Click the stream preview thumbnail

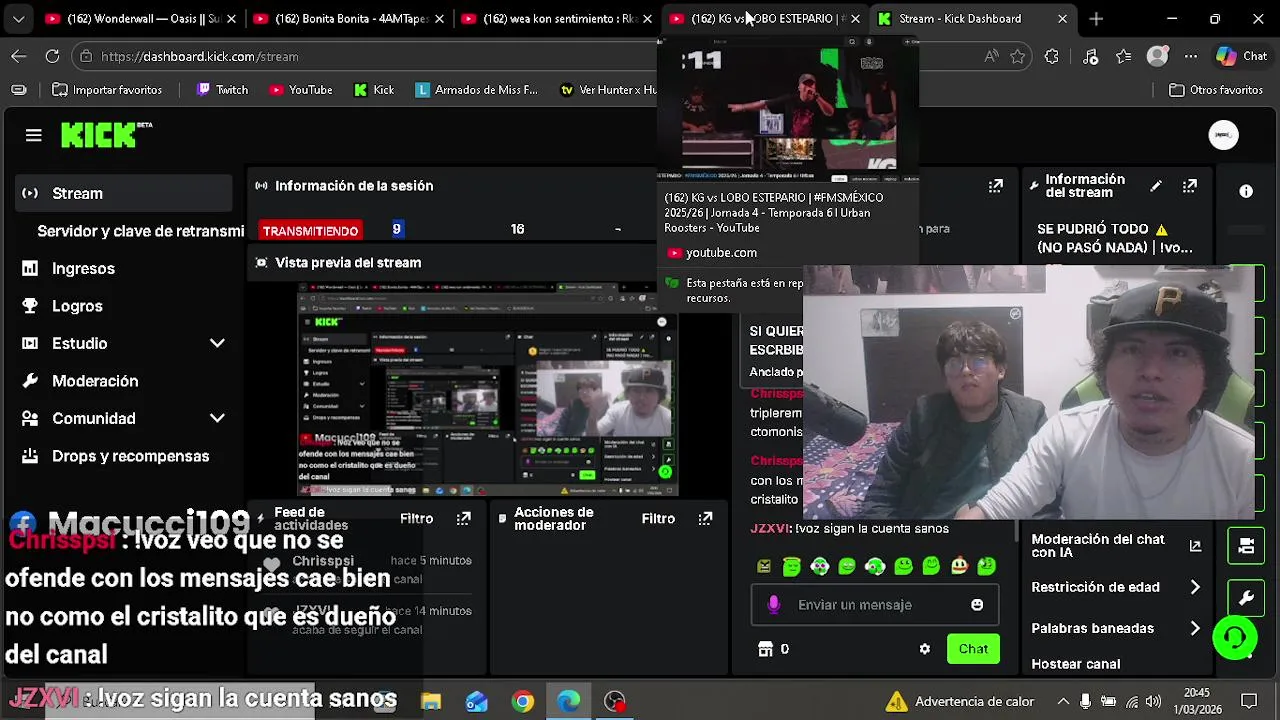[x=488, y=390]
